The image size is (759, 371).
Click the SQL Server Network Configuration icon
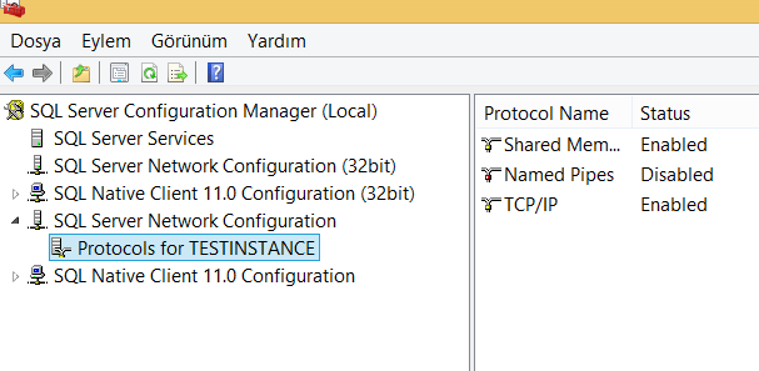[37, 221]
